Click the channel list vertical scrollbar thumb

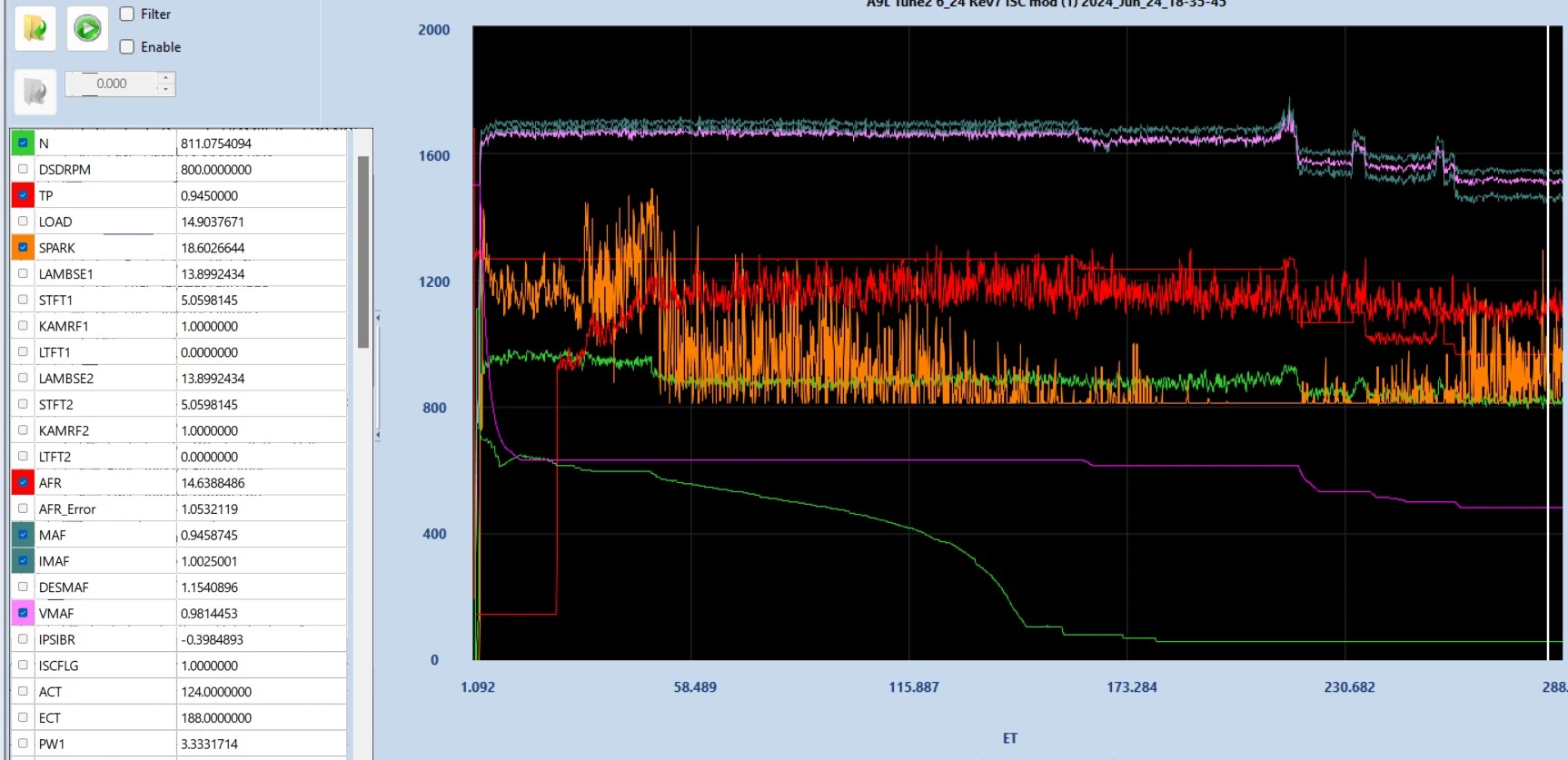363,252
